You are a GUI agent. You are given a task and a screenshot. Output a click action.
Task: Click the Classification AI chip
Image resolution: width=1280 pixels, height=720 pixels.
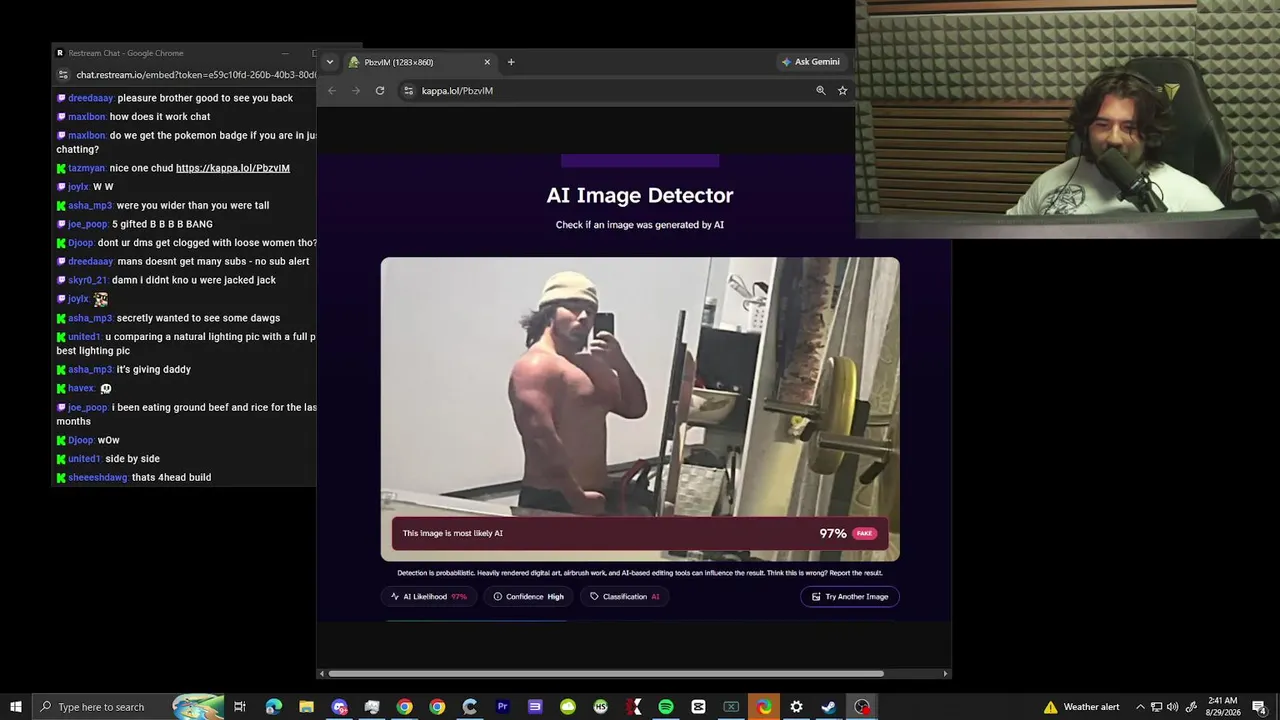625,597
